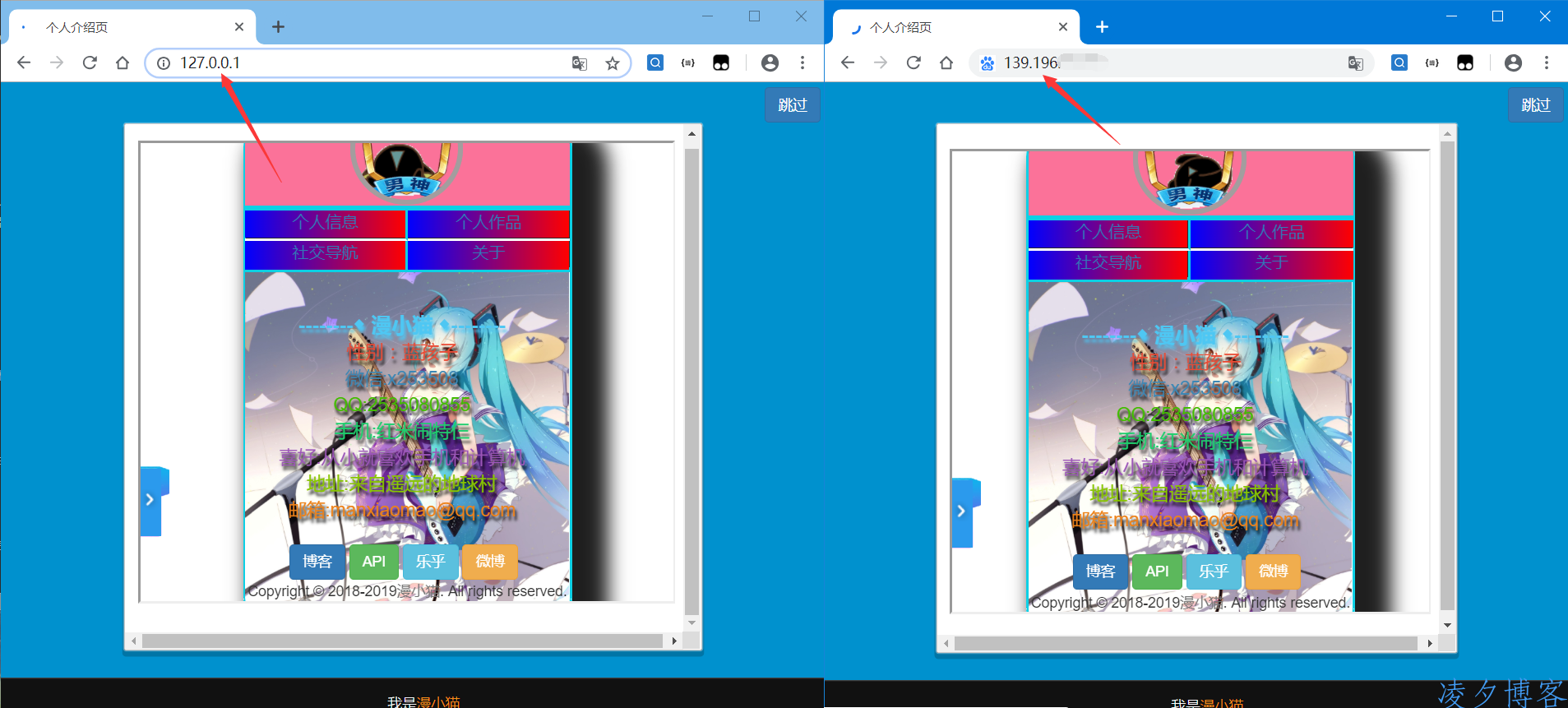Open 个人作品 menu in left page
Viewport: 1568px width, 708px height.
[488, 223]
